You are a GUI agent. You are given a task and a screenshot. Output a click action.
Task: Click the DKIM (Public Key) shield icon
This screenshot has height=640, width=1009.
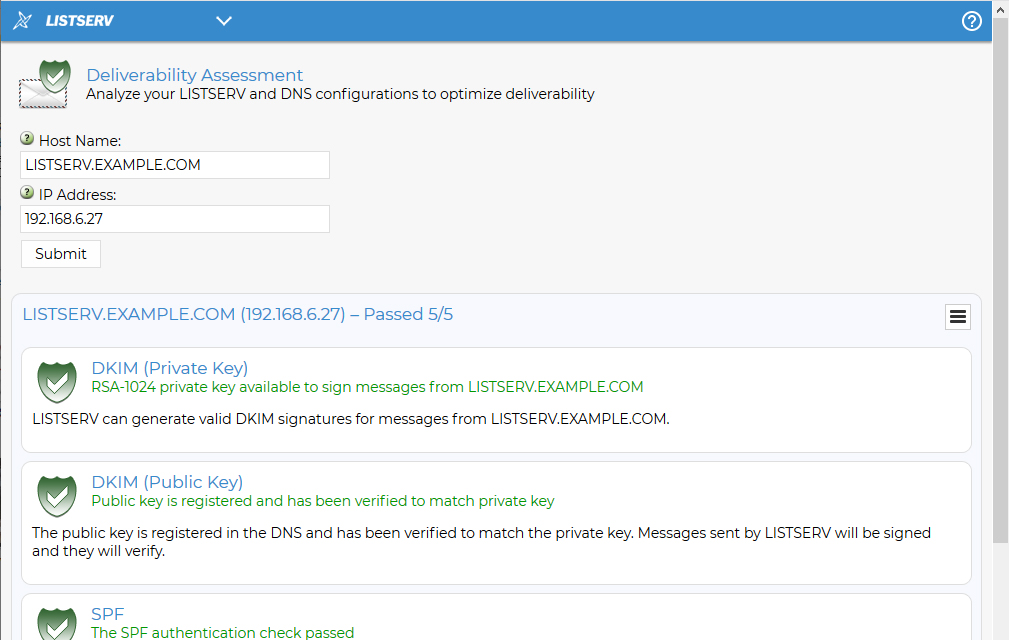tap(57, 496)
